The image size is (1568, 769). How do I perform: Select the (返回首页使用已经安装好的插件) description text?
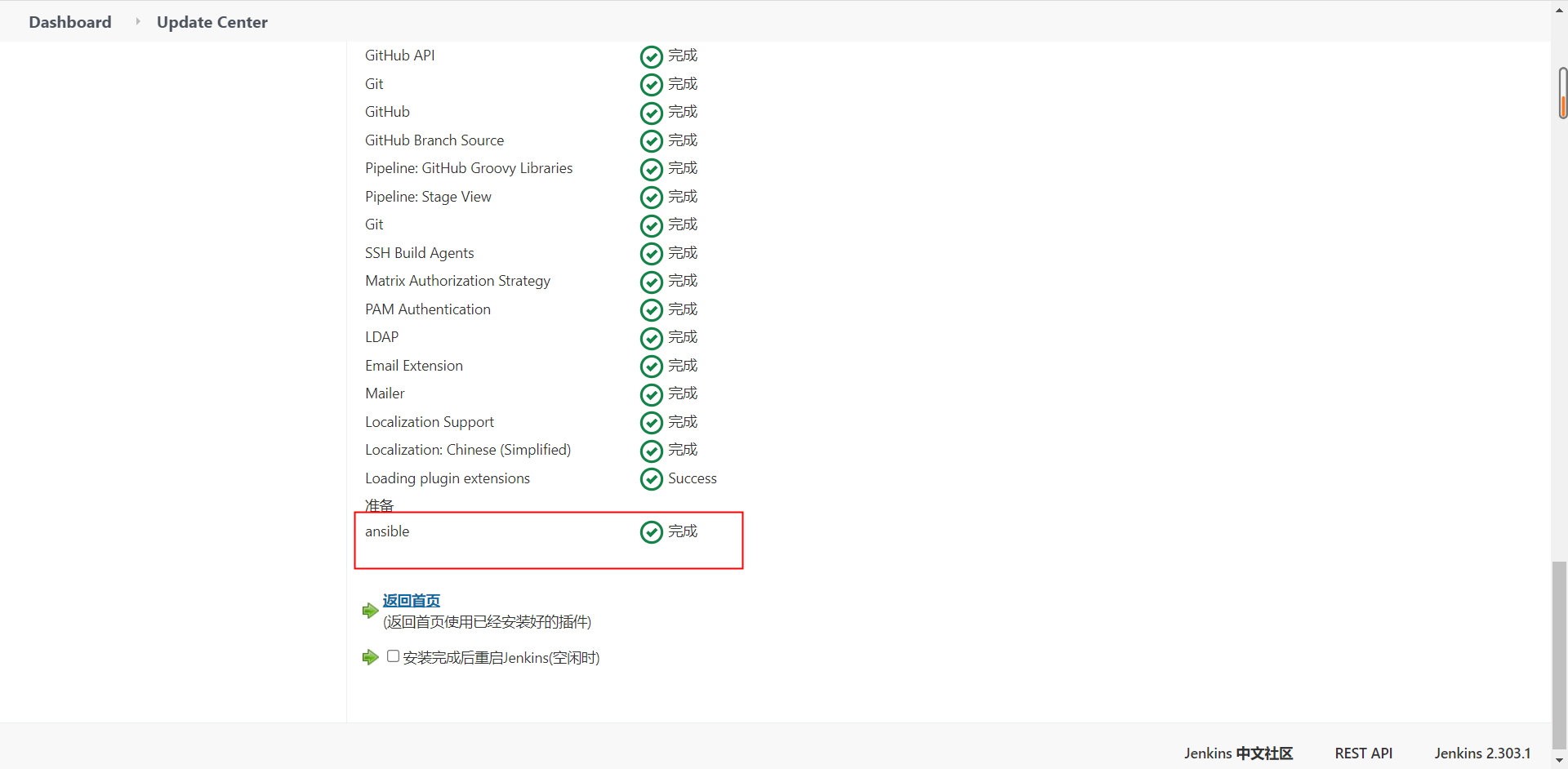pyautogui.click(x=487, y=622)
